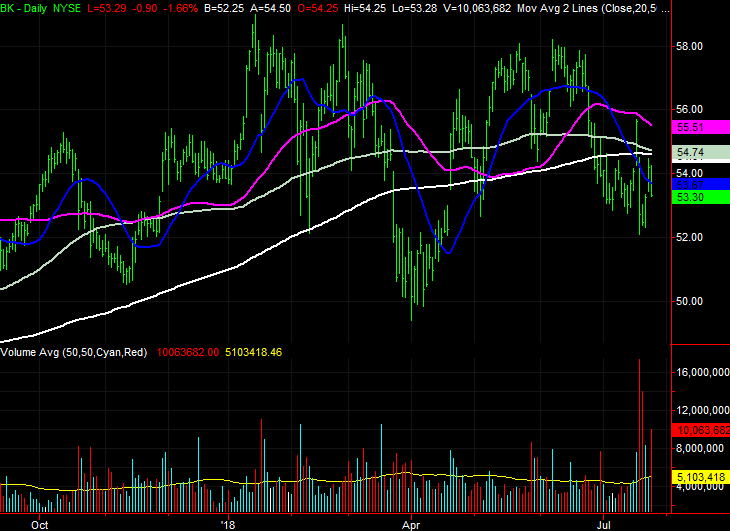The height and width of the screenshot is (531, 730).
Task: Click the yellow 5103418.46 average volume value
Action: [x=254, y=352]
